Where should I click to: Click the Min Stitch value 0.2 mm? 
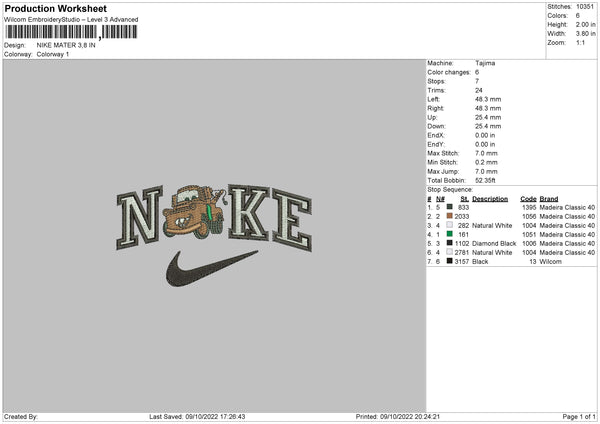486,163
